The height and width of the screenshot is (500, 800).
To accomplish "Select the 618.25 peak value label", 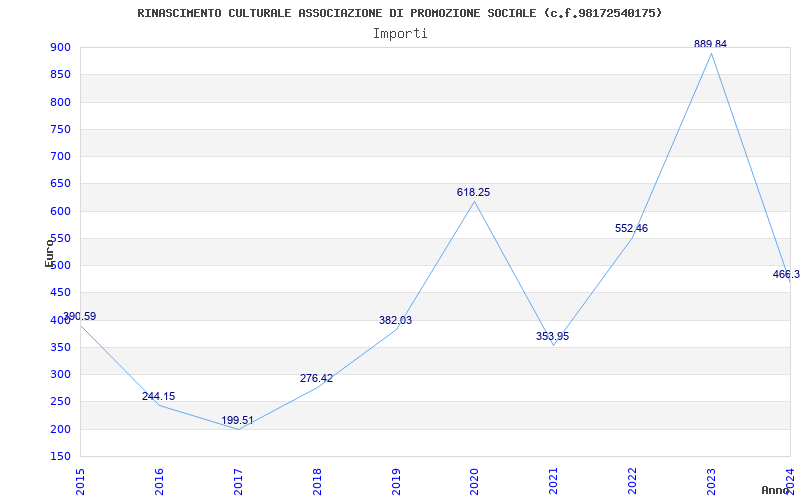I will tap(474, 192).
